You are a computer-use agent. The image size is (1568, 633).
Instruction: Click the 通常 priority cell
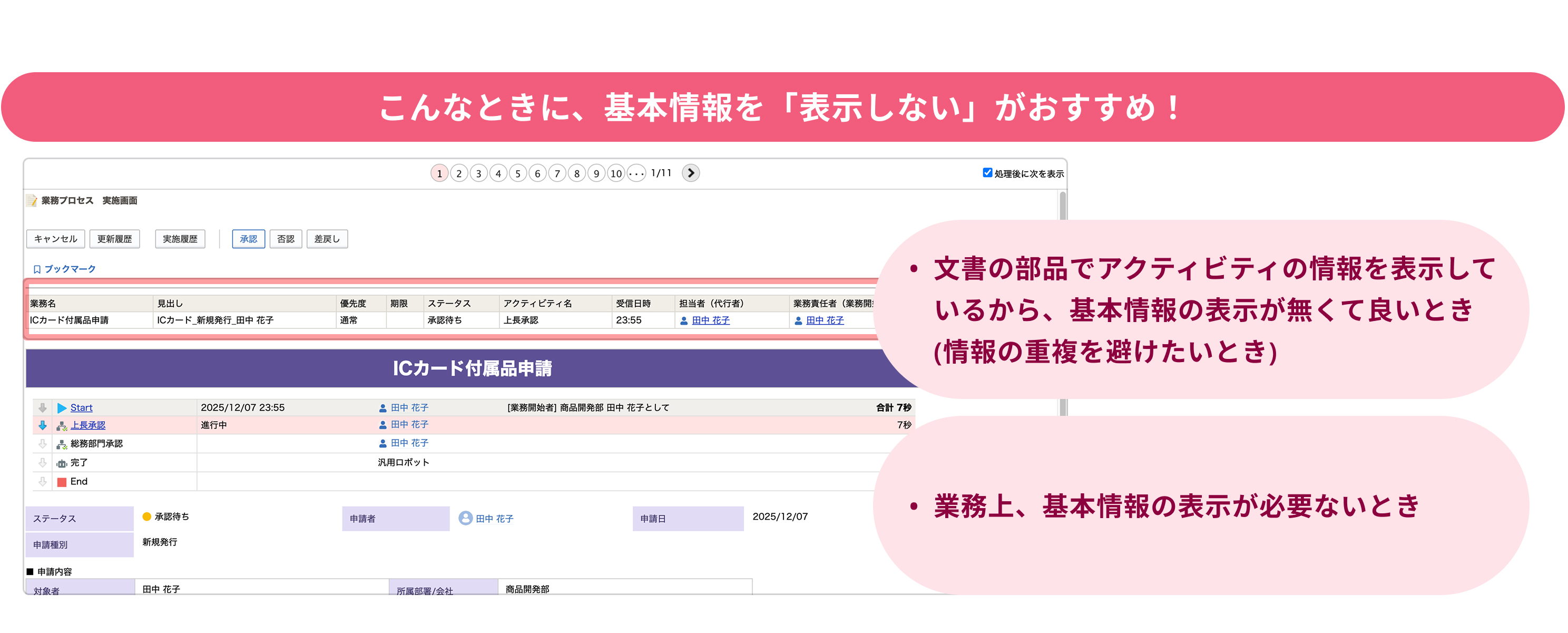[x=361, y=319]
